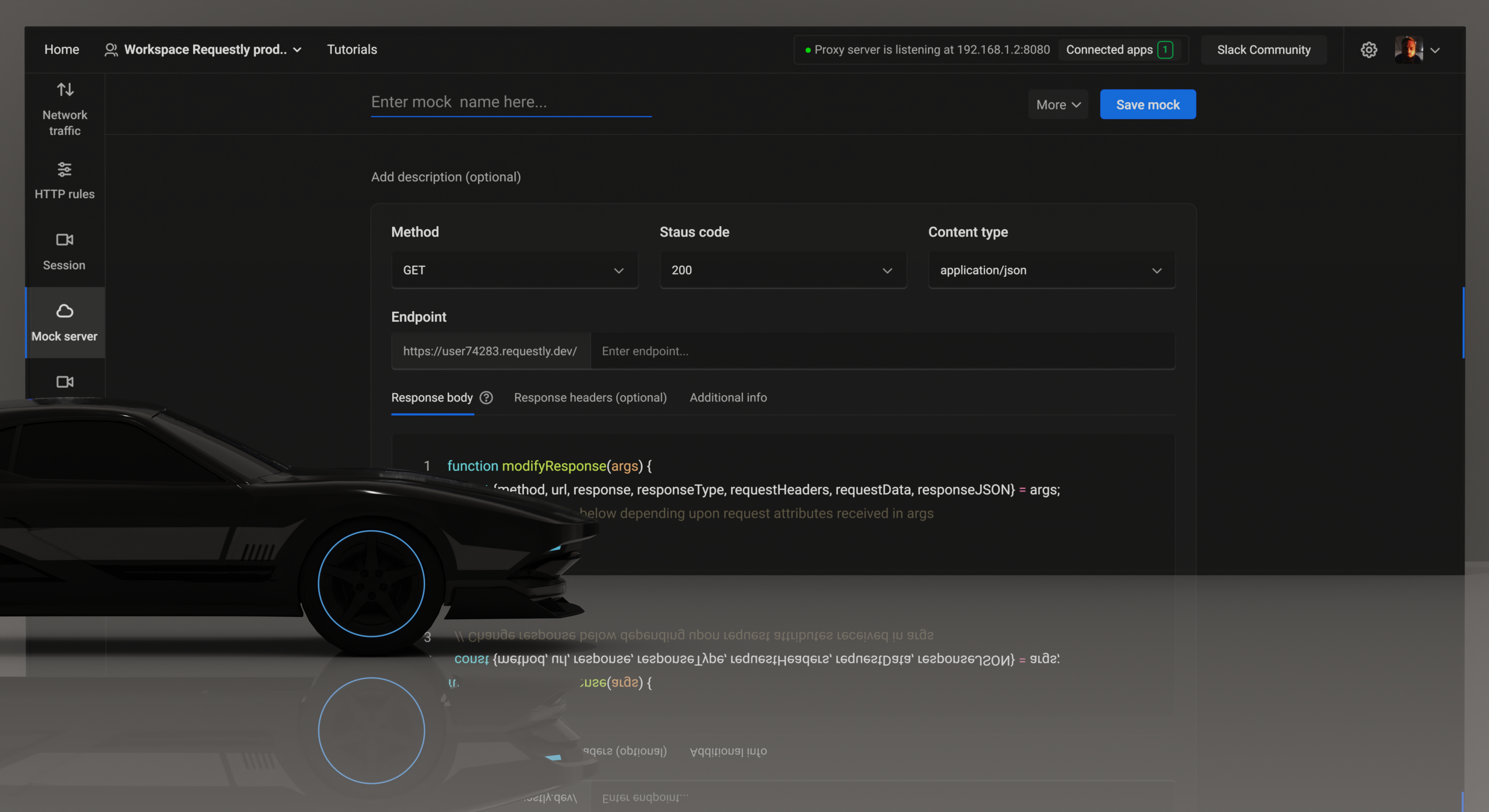This screenshot has width=1489, height=812.
Task: Switch to the Additional info tab
Action: [x=728, y=398]
